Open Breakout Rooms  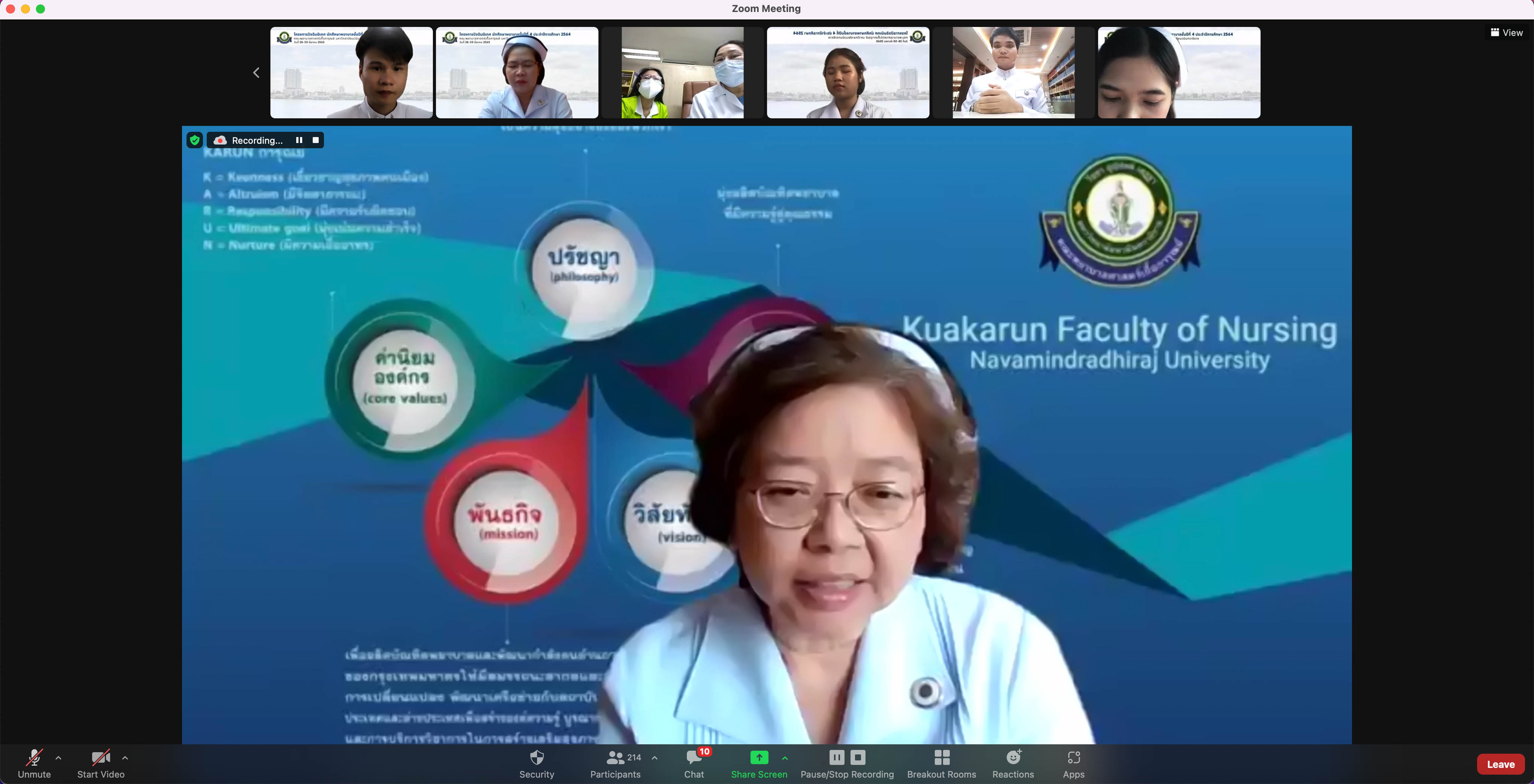point(942,764)
